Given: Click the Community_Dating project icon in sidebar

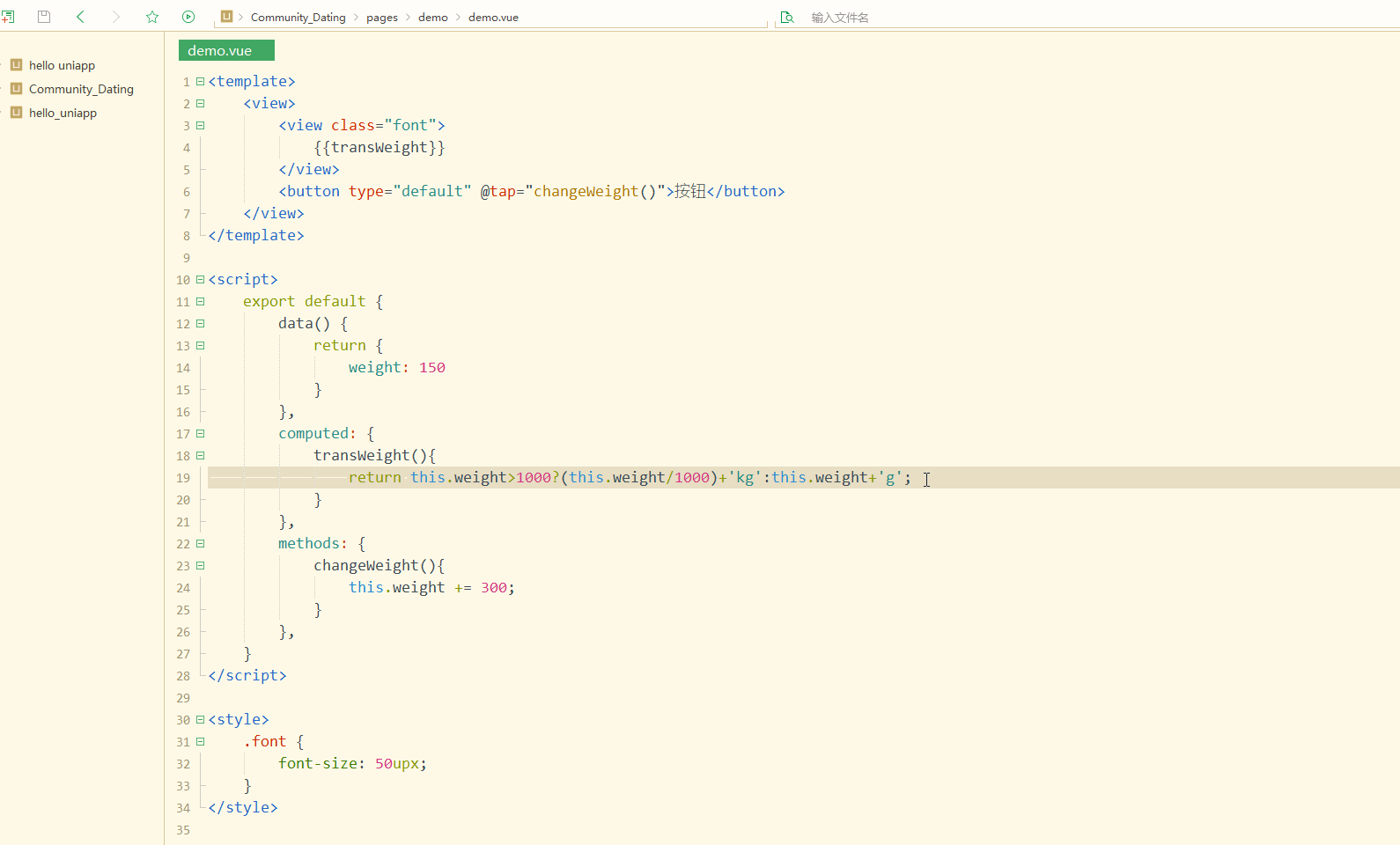Looking at the screenshot, I should click(16, 88).
